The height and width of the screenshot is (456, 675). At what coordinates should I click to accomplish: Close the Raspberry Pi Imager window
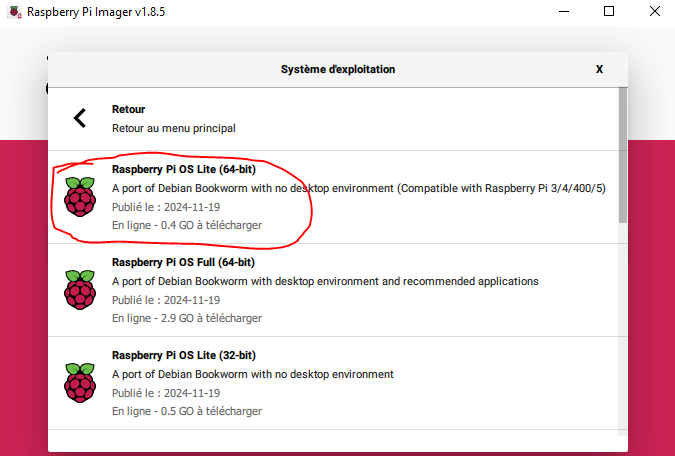654,12
